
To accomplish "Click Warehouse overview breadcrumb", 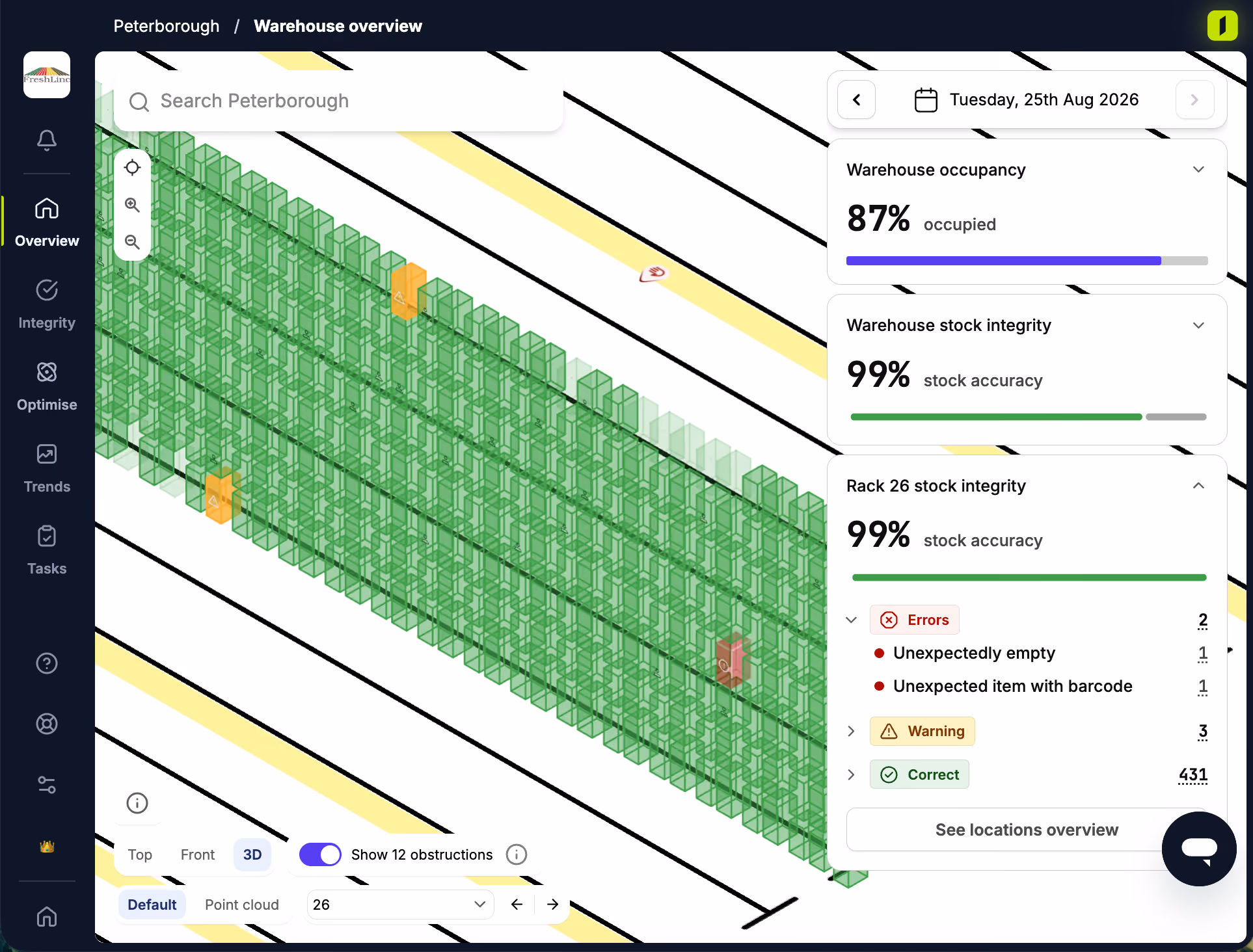I will 338,26.
